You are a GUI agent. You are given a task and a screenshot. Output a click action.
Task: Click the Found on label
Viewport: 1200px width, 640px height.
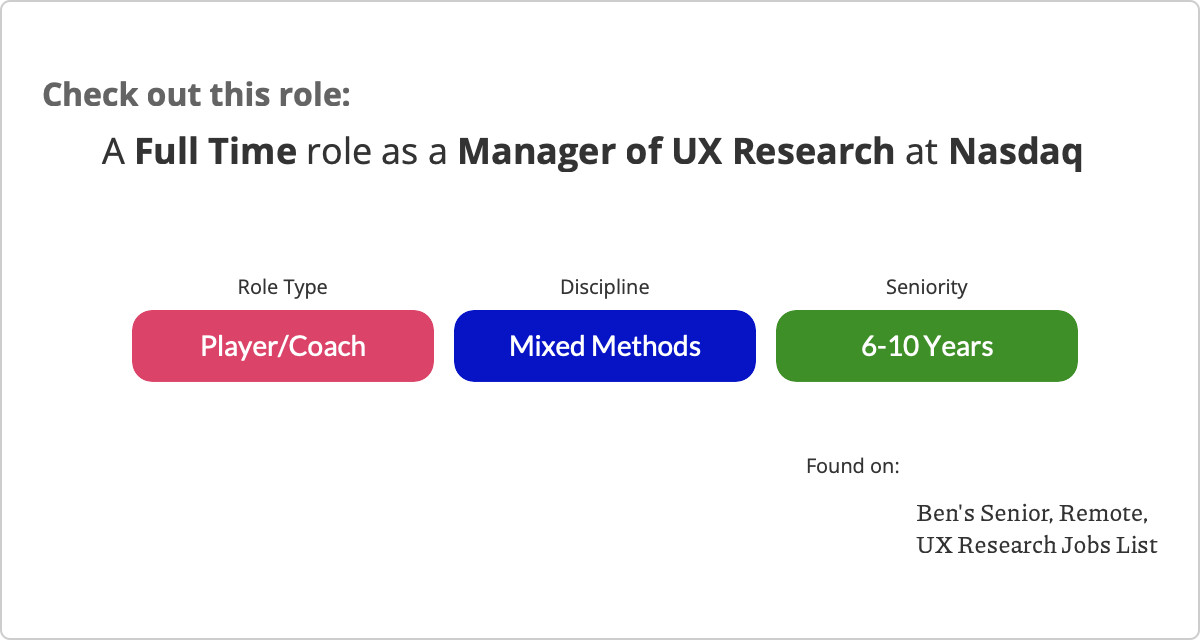853,466
